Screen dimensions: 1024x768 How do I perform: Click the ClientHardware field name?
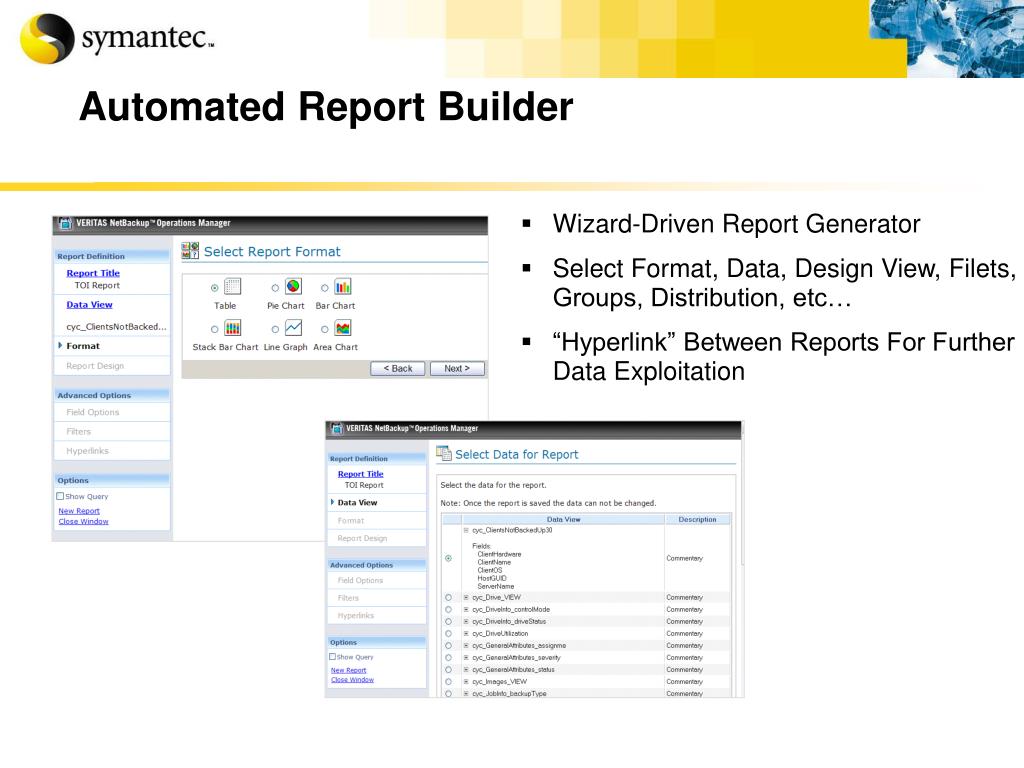499,554
